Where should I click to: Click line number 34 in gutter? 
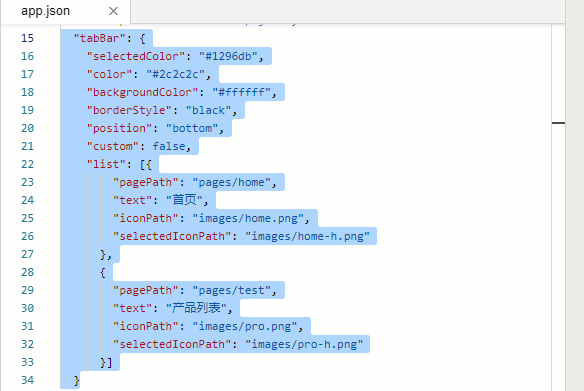pos(27,380)
